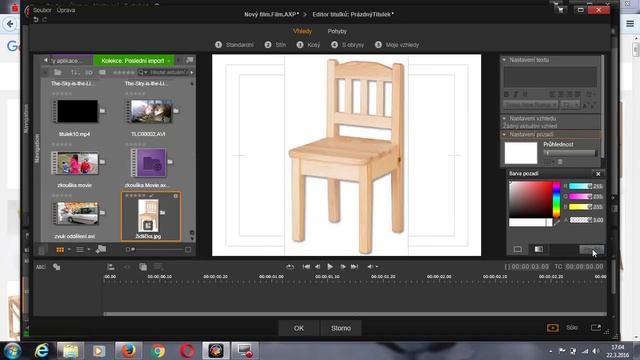Image resolution: width=640 pixels, height=360 pixels.
Task: Switch library to list details view
Action: click(80, 249)
